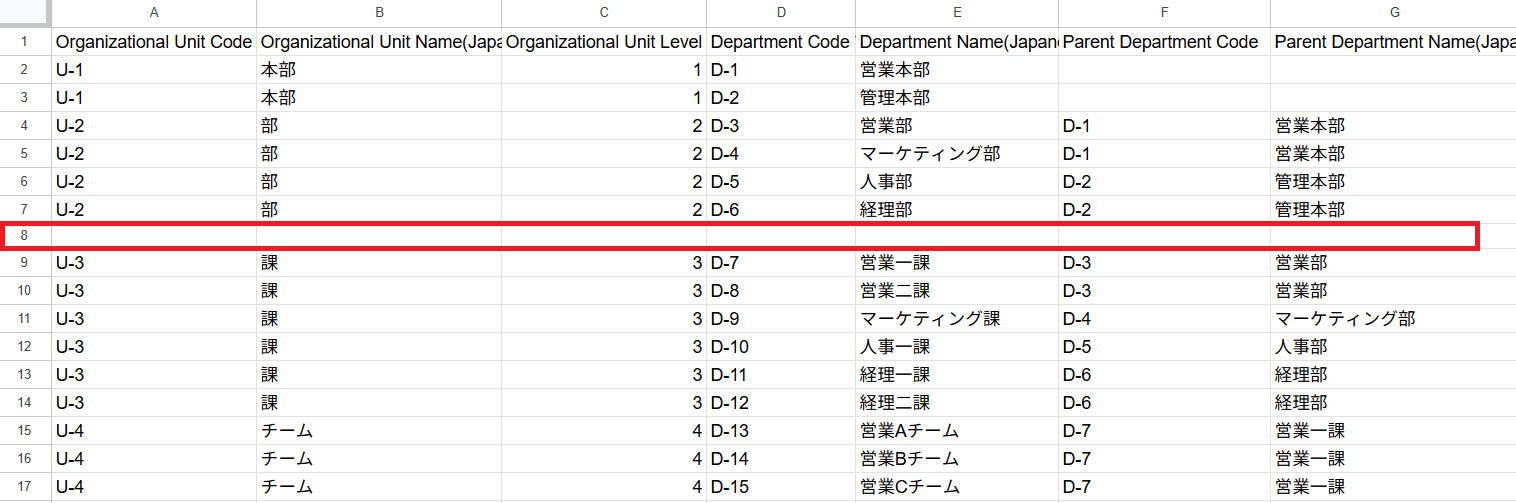Image resolution: width=1516 pixels, height=503 pixels.
Task: Select column A header
Action: point(153,13)
